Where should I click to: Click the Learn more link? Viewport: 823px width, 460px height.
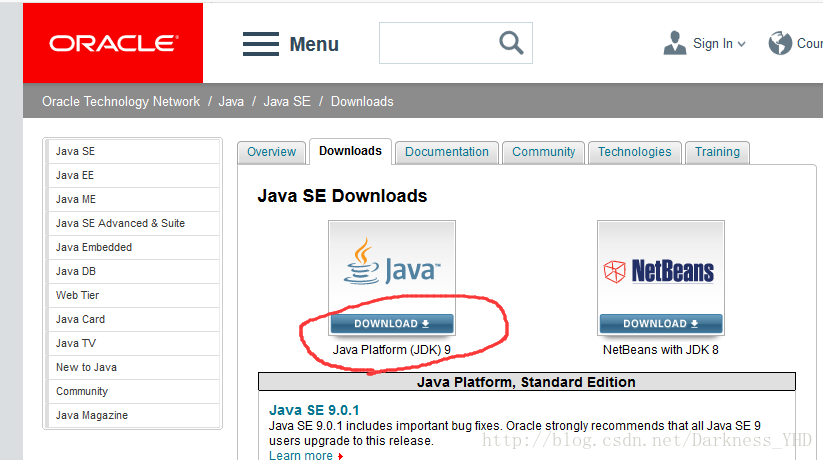coord(301,455)
